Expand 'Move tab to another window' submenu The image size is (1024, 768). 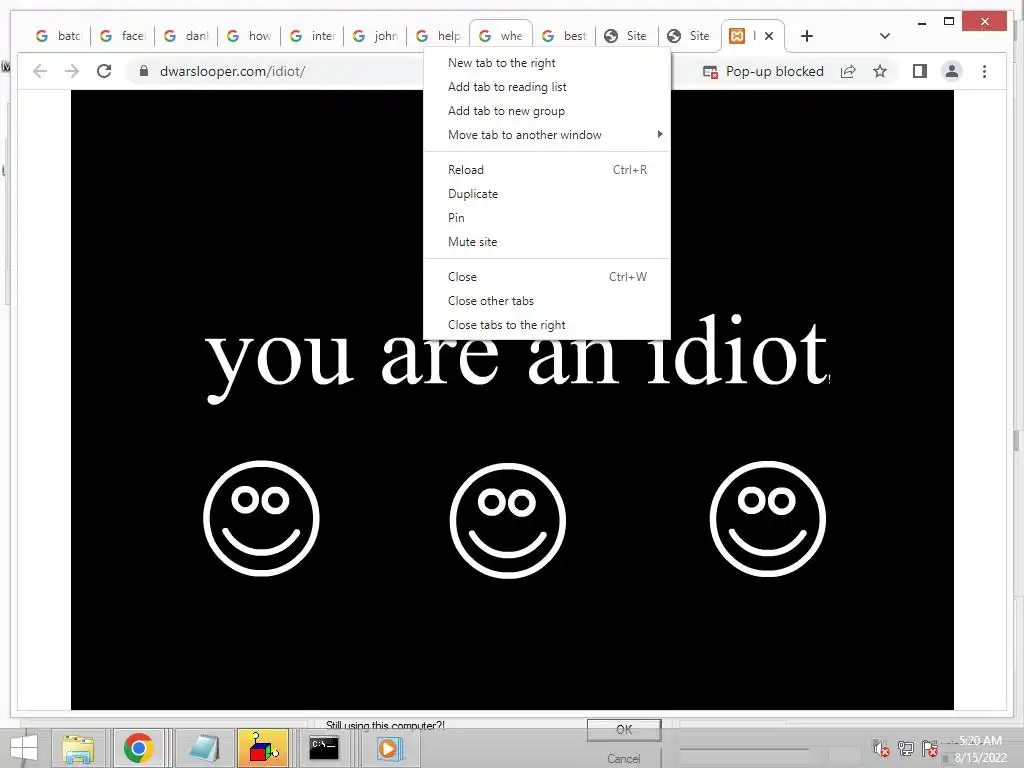547,135
